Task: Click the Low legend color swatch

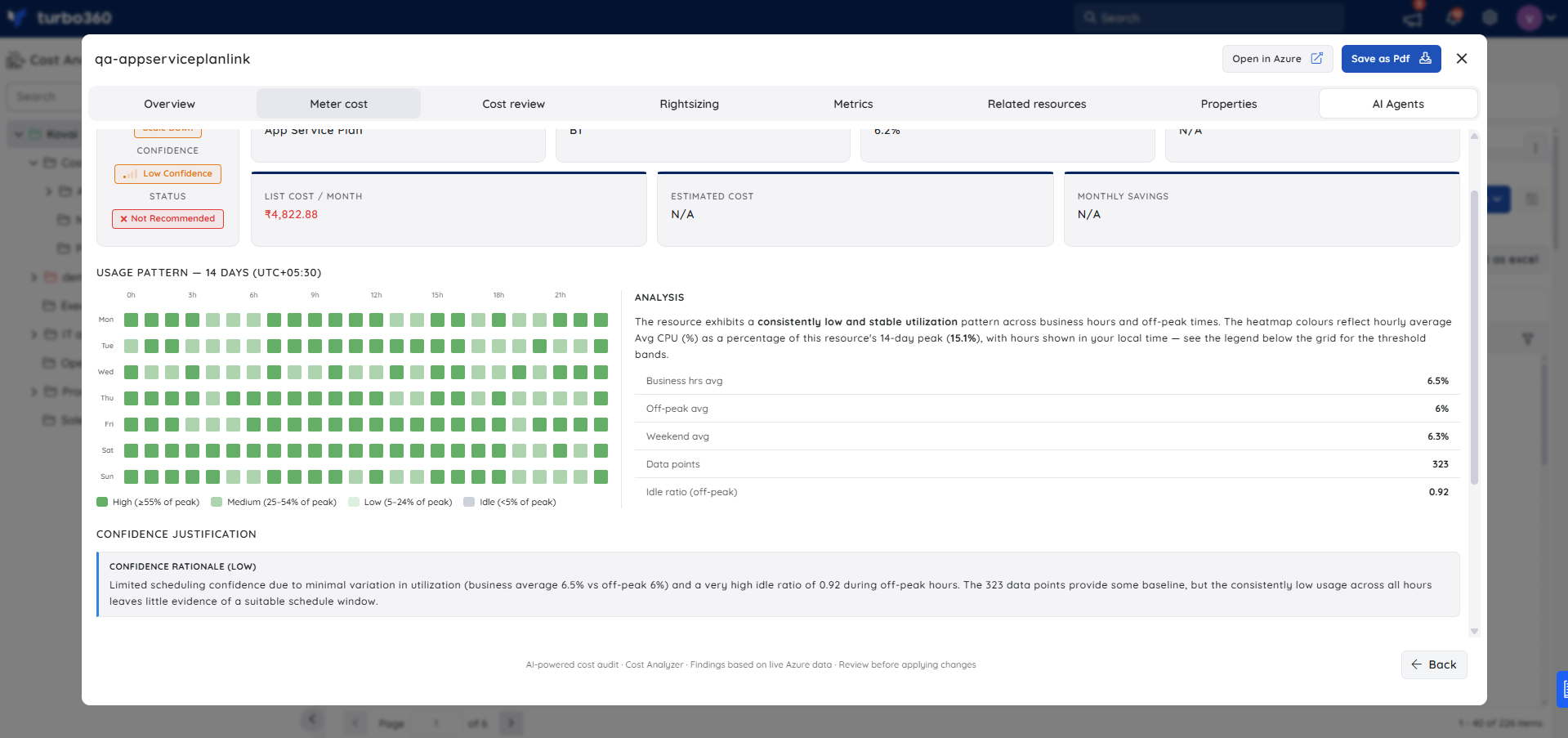Action: [x=354, y=502]
